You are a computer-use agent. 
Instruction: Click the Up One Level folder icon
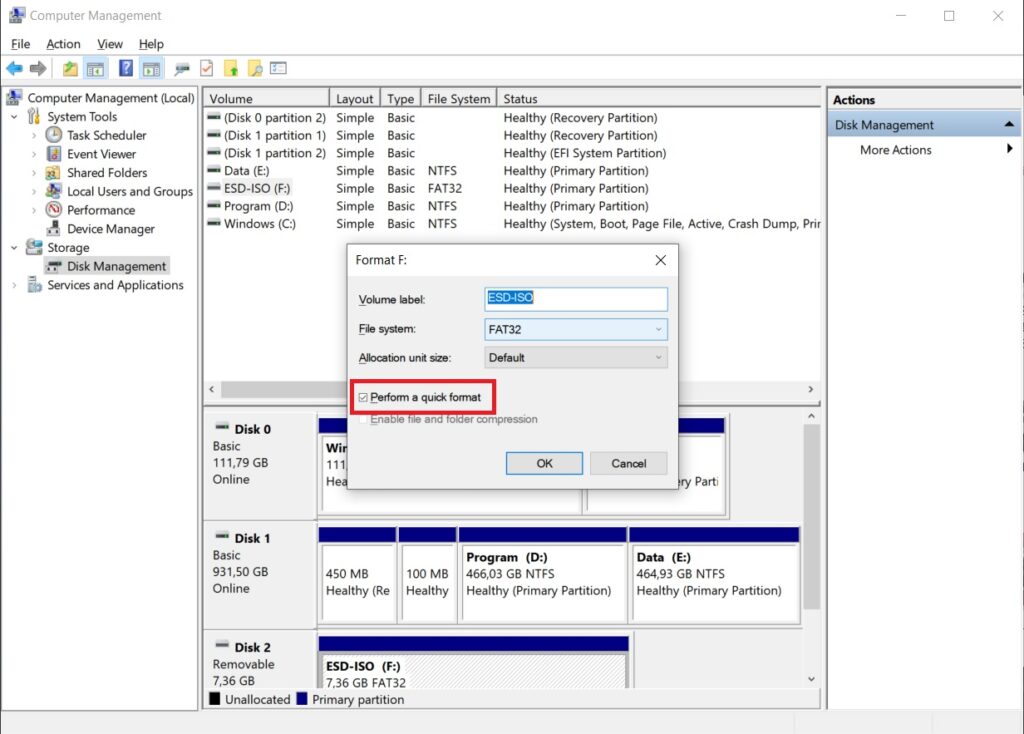[x=70, y=69]
